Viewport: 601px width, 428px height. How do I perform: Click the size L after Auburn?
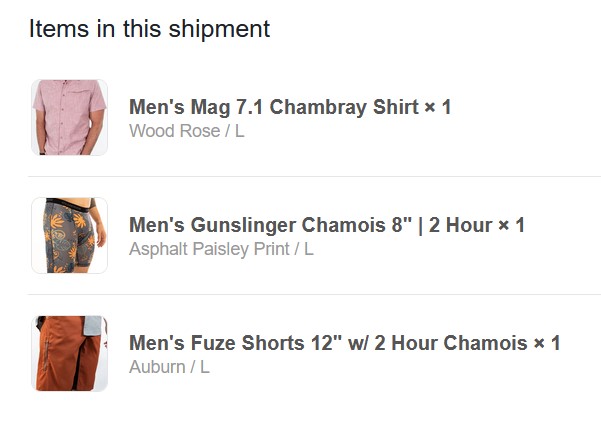pos(204,367)
